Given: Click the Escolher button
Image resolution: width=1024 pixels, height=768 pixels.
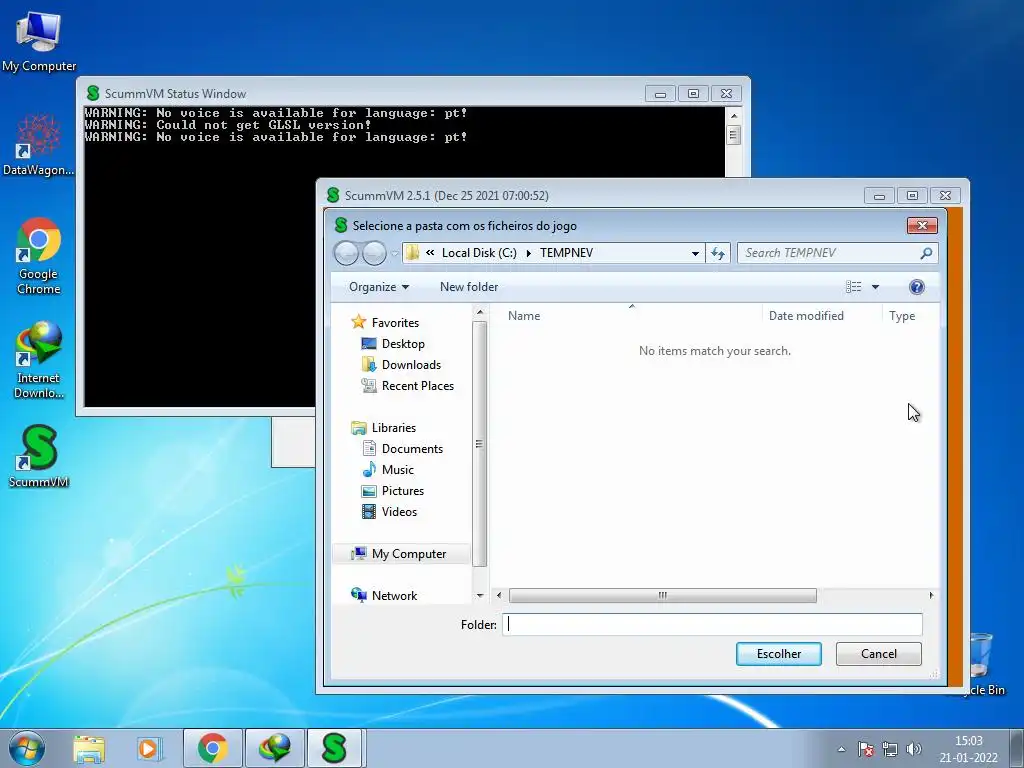Looking at the screenshot, I should tap(778, 654).
